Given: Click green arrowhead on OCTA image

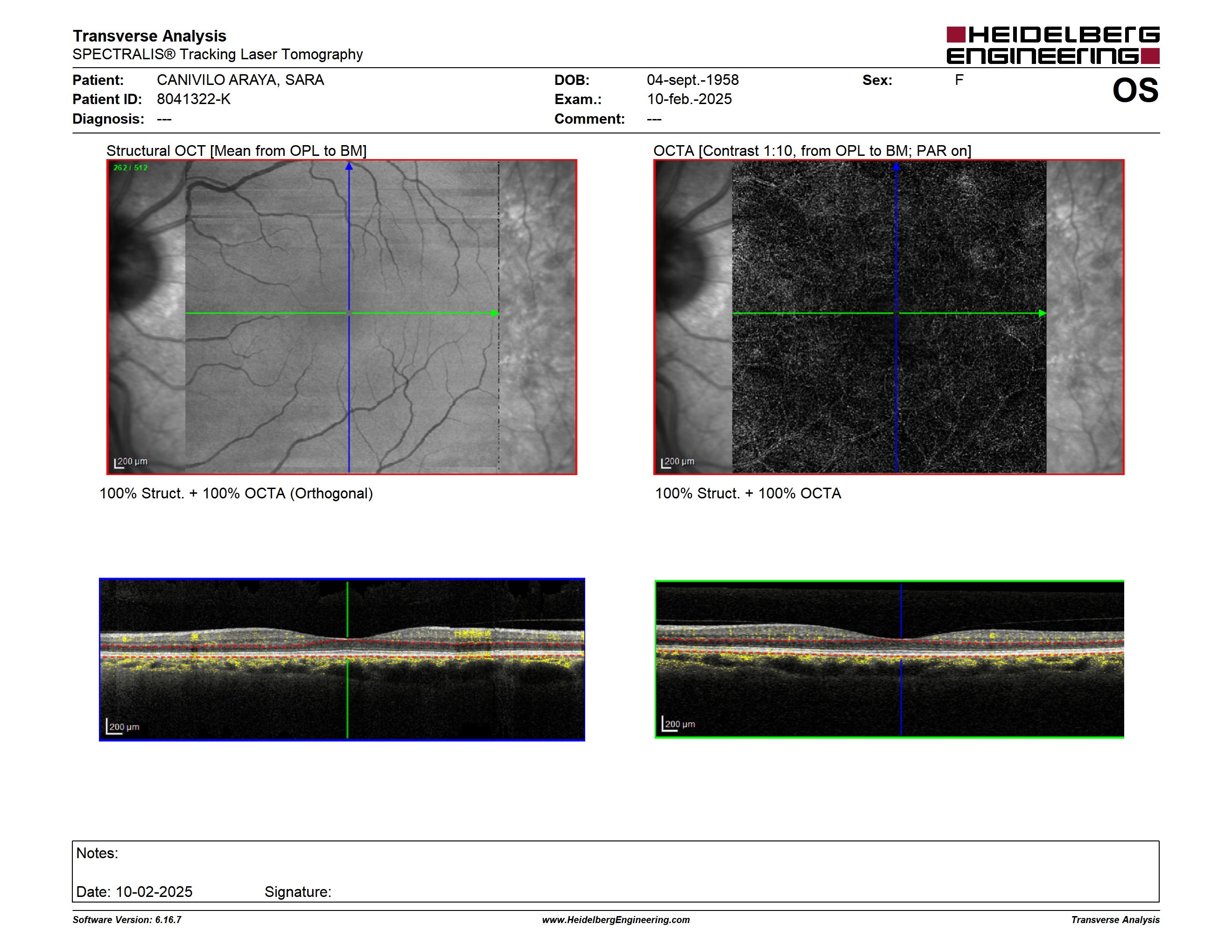Looking at the screenshot, I should (1043, 314).
